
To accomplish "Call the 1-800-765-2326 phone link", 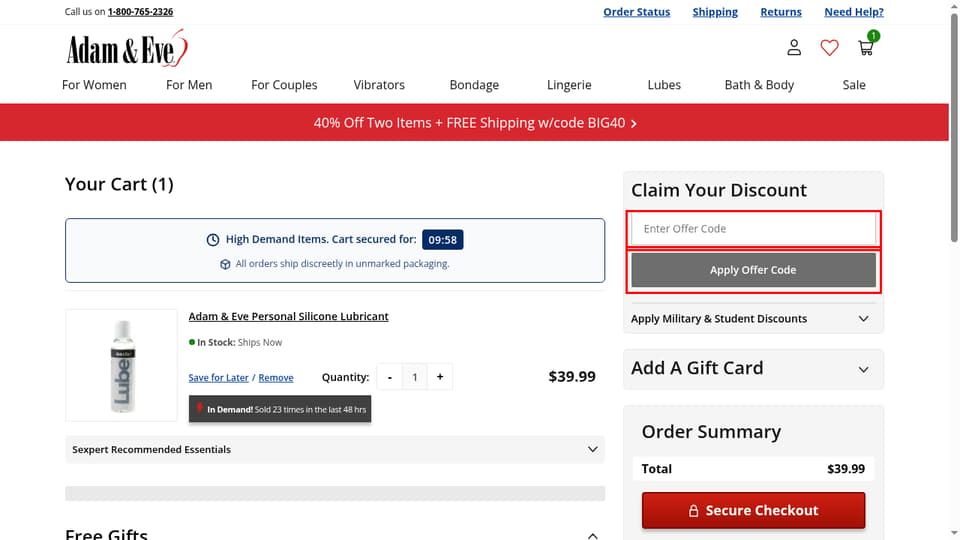I will point(140,12).
